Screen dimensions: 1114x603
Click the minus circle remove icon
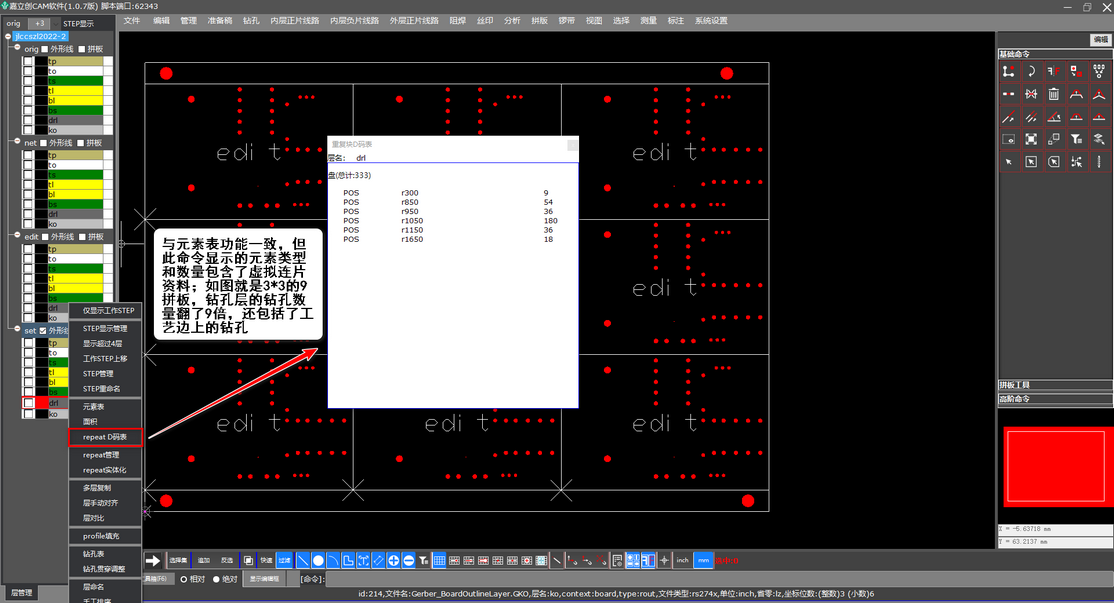[409, 560]
